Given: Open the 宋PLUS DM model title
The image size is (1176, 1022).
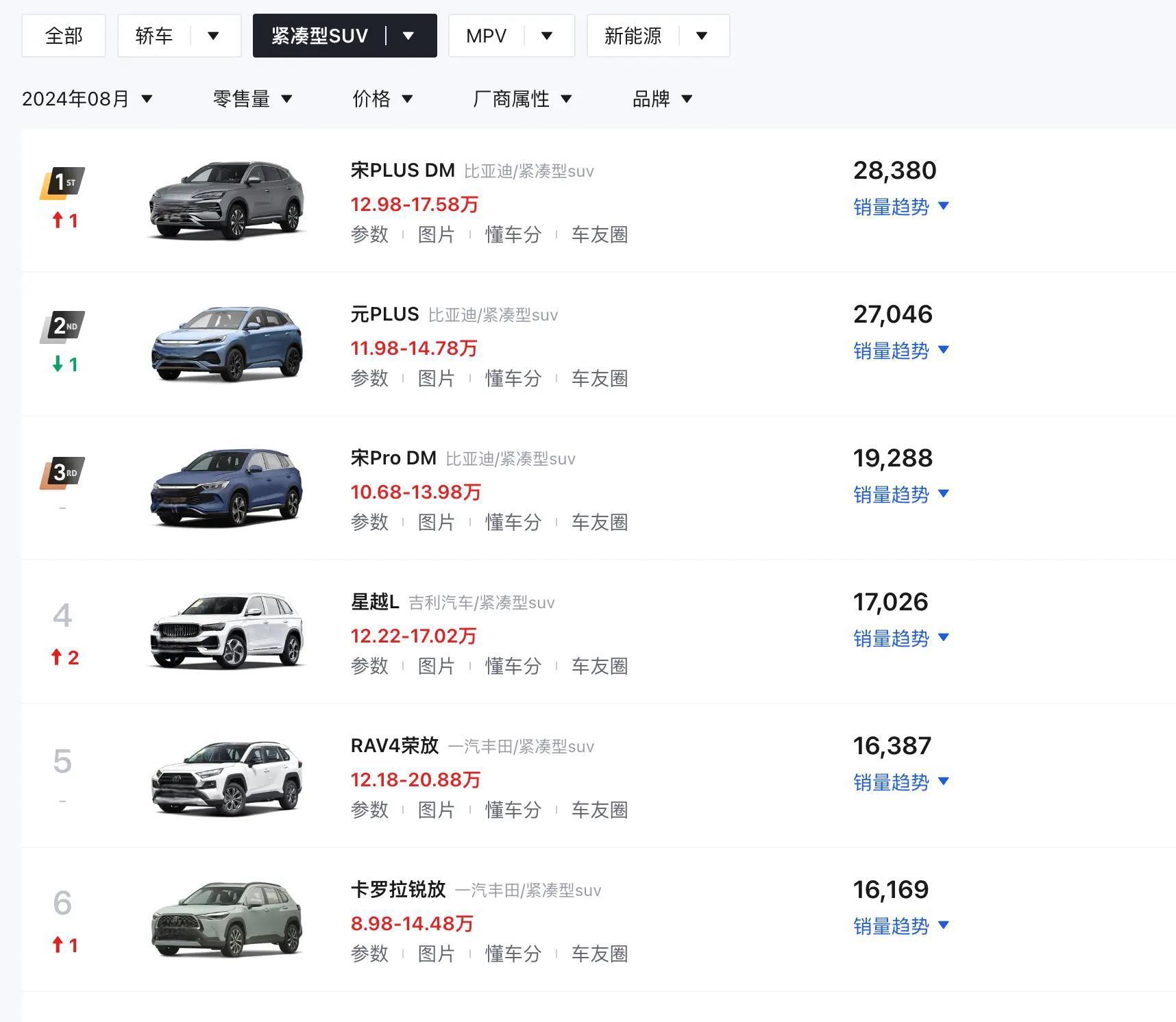Looking at the screenshot, I should click(x=402, y=170).
